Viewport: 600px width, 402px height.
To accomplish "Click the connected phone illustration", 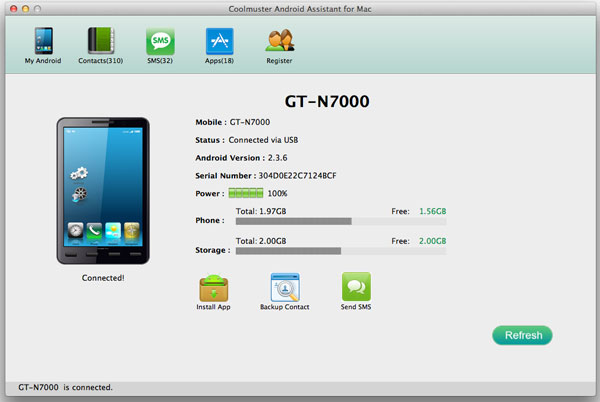I will pyautogui.click(x=103, y=190).
